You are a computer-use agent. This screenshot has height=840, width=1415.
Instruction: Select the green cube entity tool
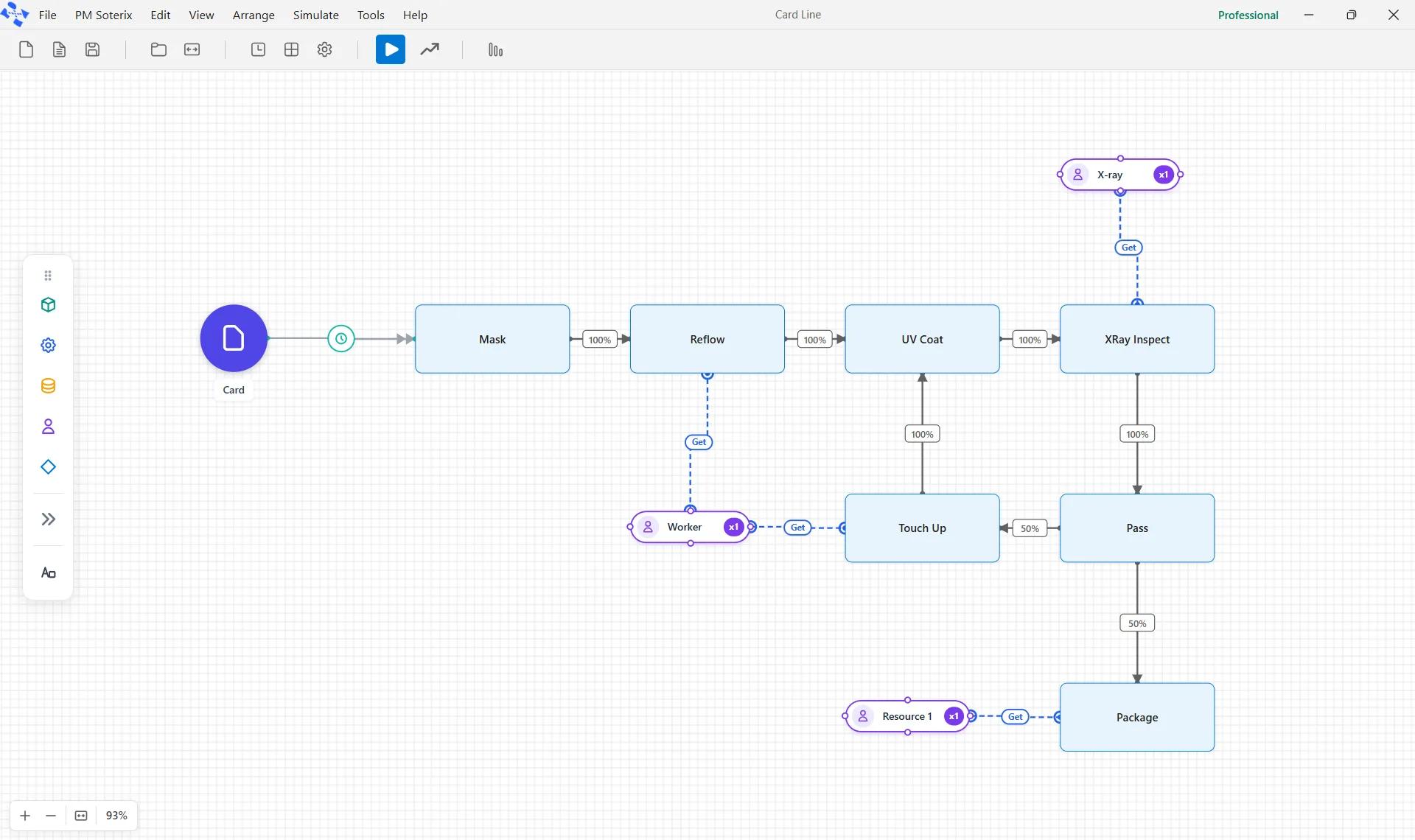(48, 304)
